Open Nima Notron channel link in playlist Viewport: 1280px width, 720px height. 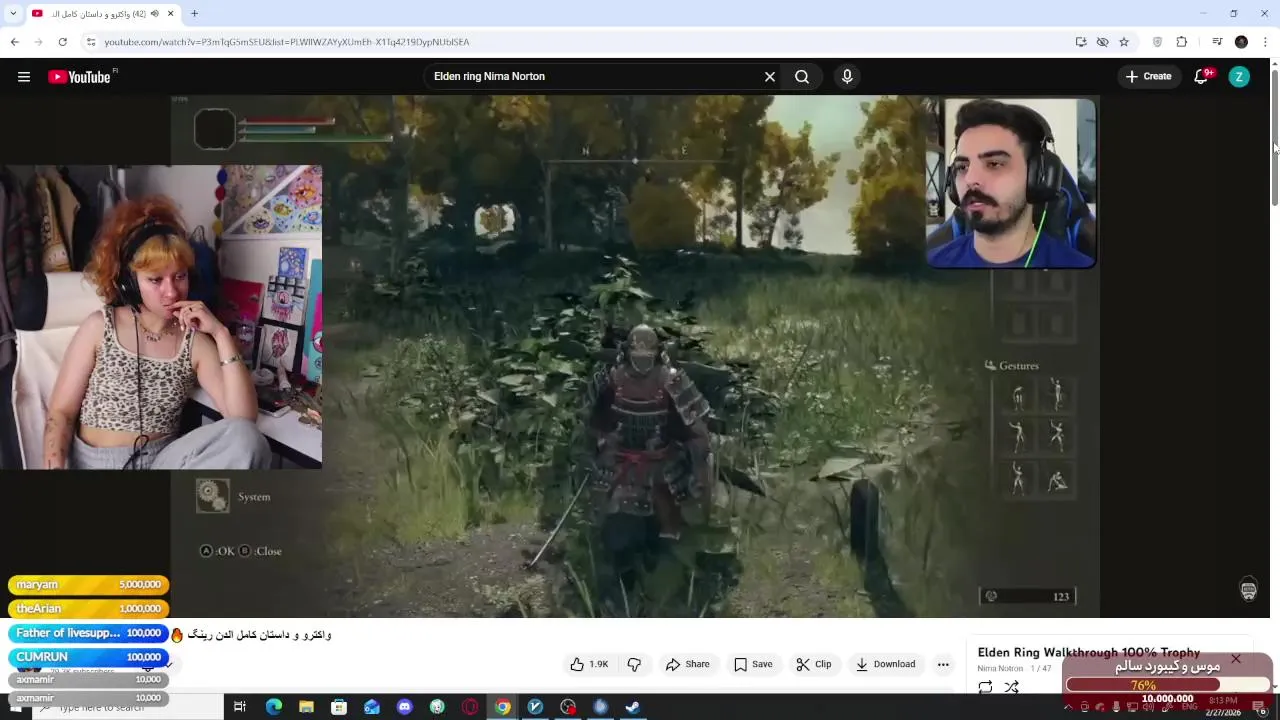coord(1000,668)
